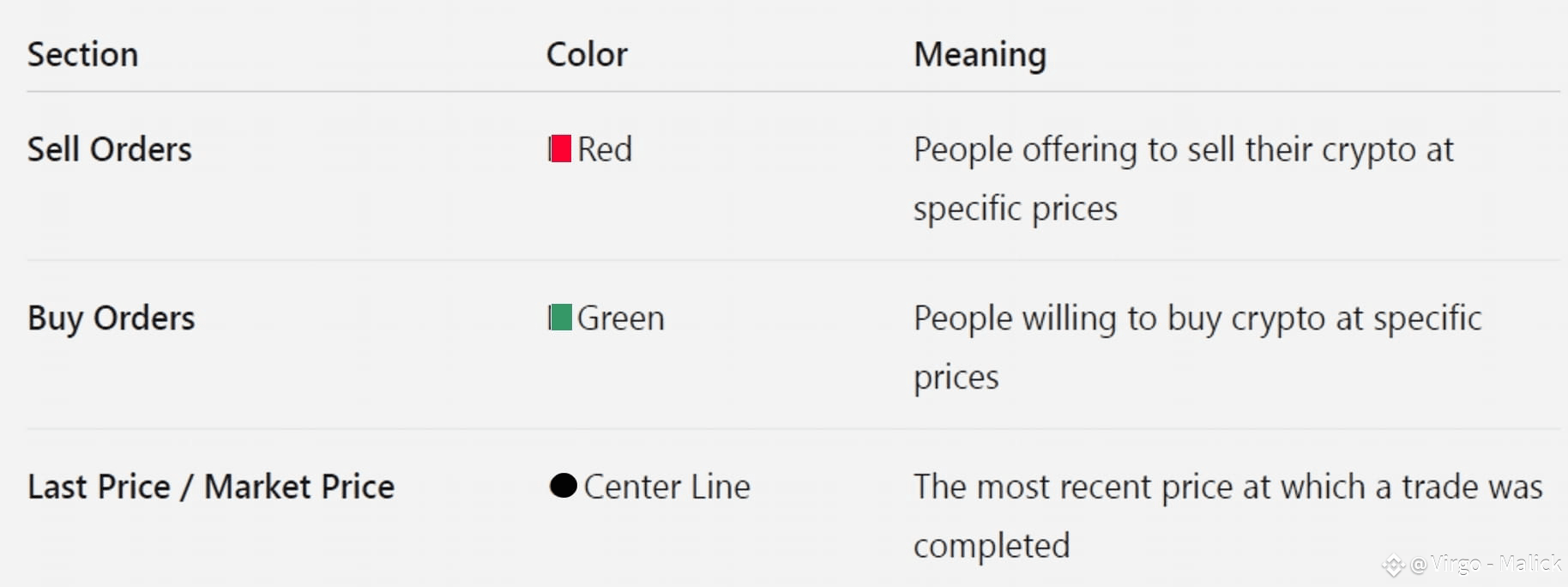This screenshot has height=587, width=1568.
Task: Click the black circle icon
Action: pyautogui.click(x=563, y=486)
